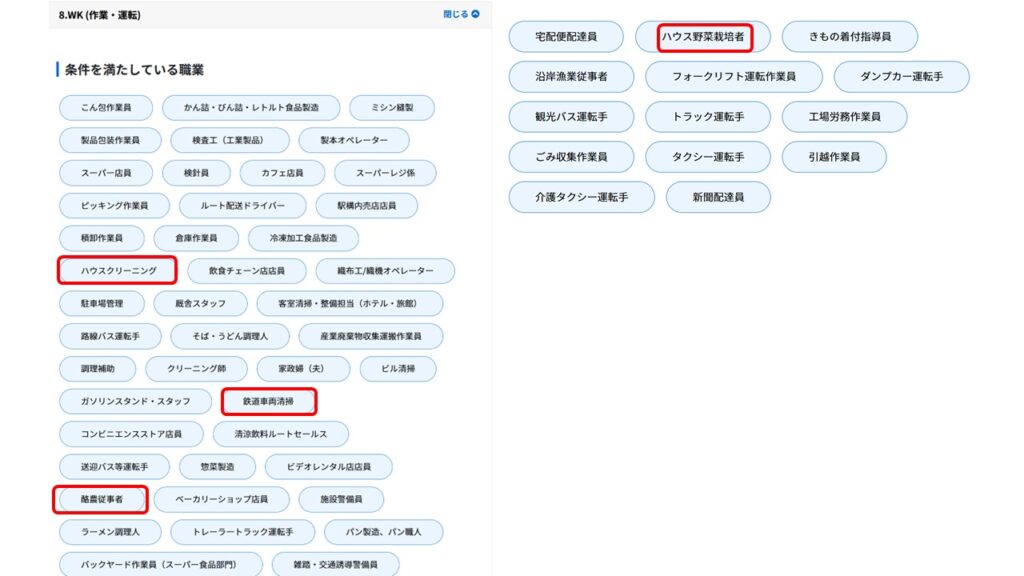Select the スーパーレジ係 tag
This screenshot has height=576, width=1024.
pyautogui.click(x=385, y=173)
